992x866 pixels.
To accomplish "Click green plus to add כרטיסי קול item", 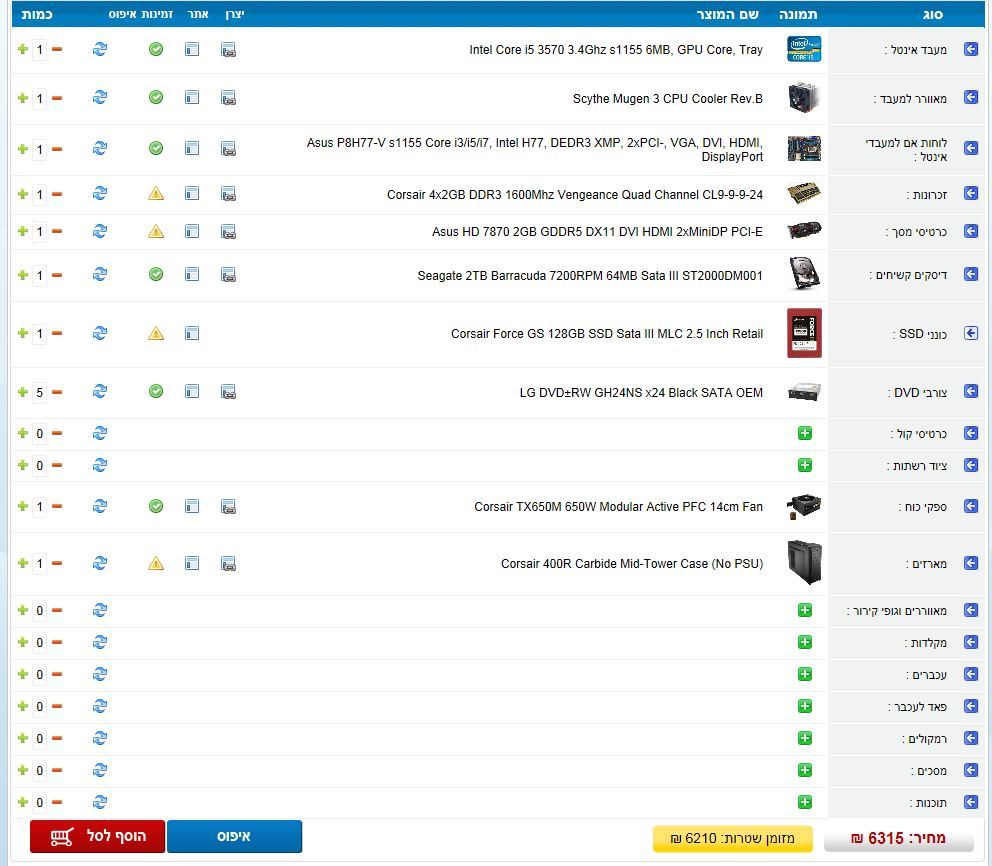I will [805, 434].
